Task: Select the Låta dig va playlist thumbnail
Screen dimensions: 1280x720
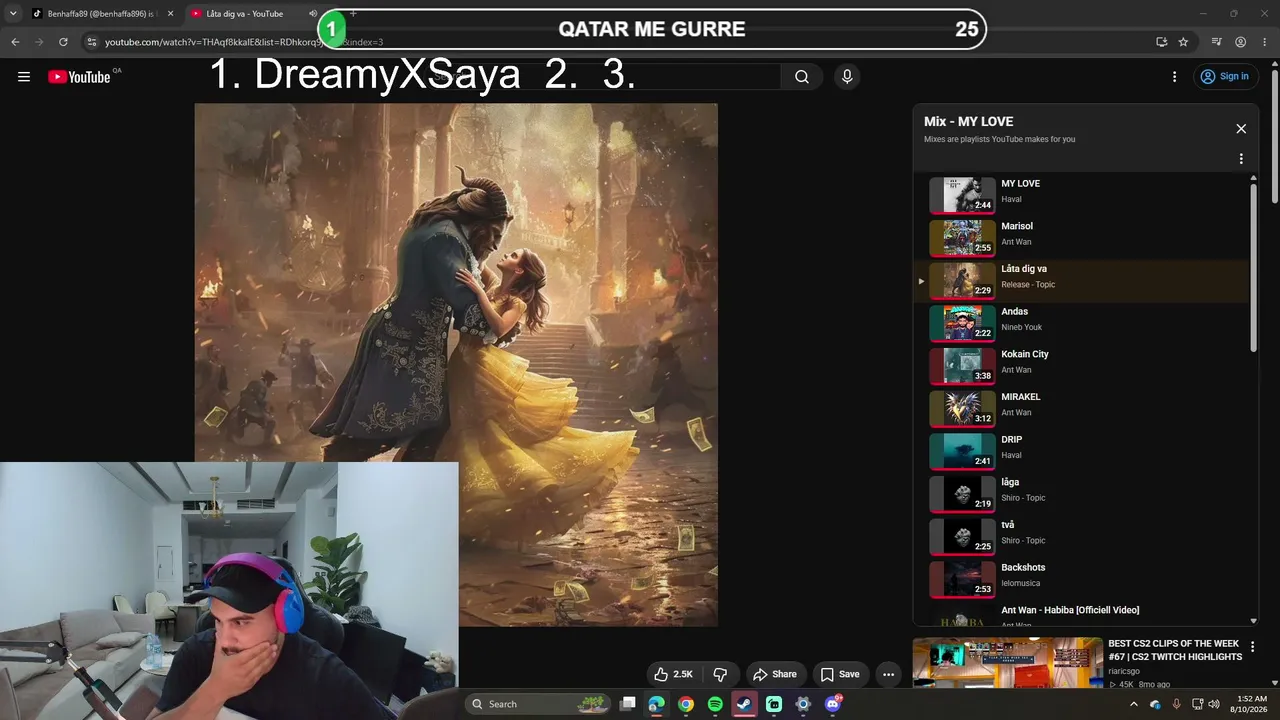Action: click(962, 281)
